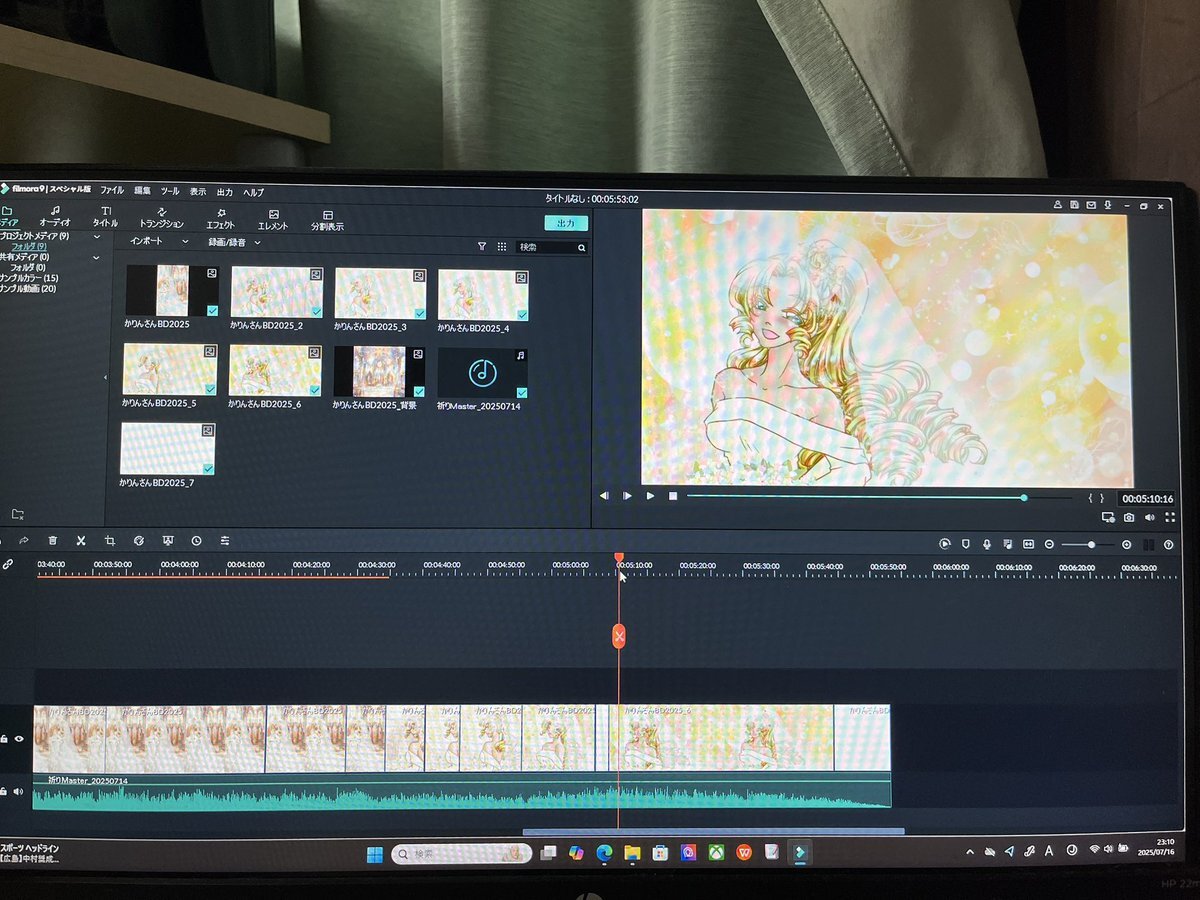Click the media 検索 search field

click(x=551, y=247)
